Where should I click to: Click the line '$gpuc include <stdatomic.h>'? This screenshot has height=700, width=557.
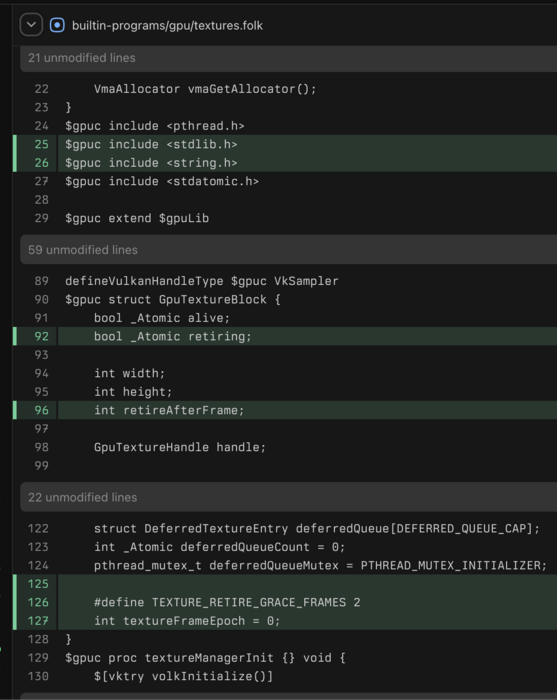click(162, 181)
